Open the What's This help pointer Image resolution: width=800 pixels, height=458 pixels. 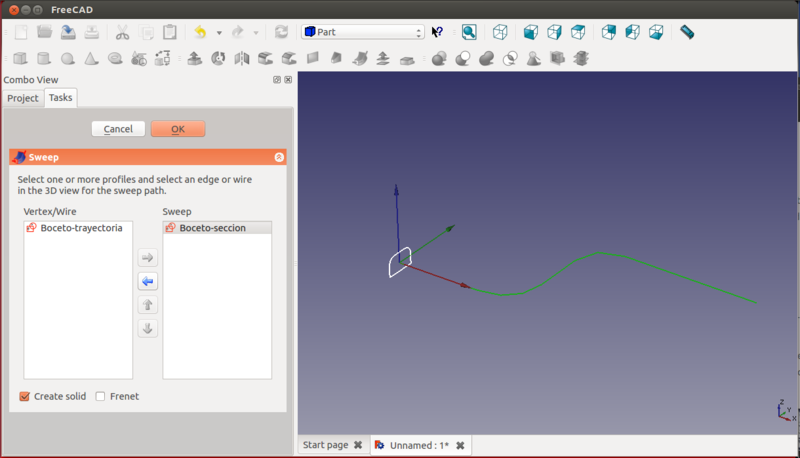(437, 32)
